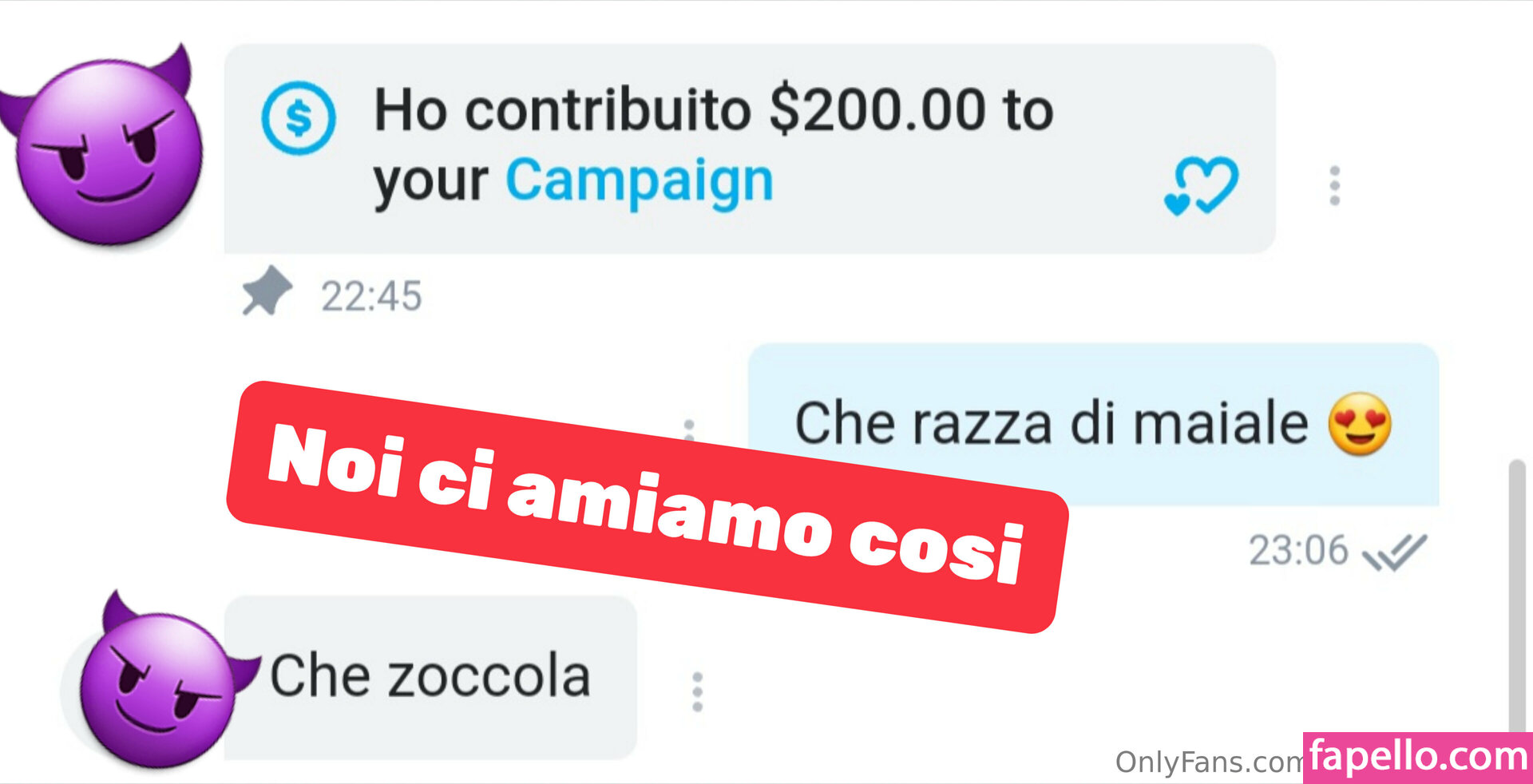Image resolution: width=1533 pixels, height=784 pixels.
Task: Open the three-dot menu left of the sent message
Action: tap(689, 429)
